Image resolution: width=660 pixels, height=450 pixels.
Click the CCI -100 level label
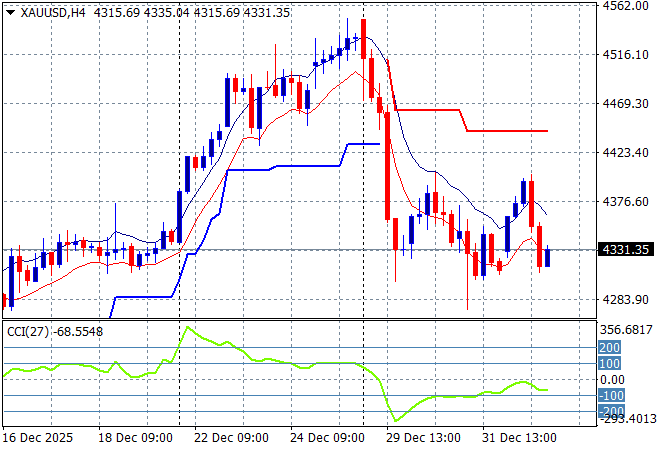611,396
